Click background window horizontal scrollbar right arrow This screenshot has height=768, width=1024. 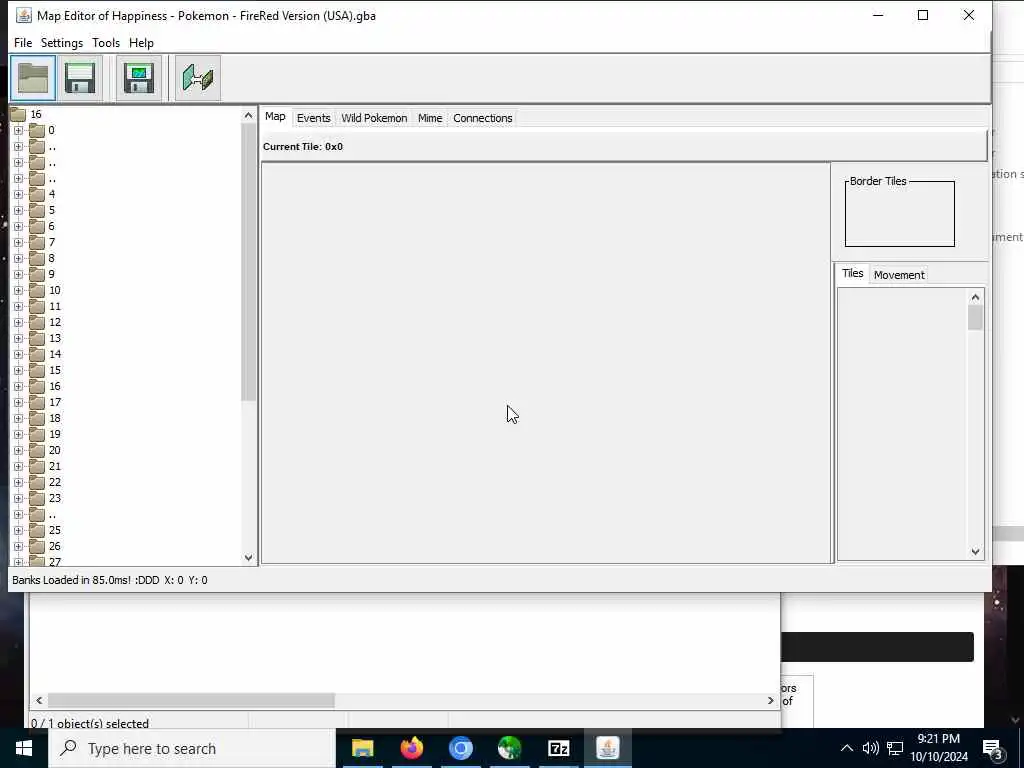[770, 700]
